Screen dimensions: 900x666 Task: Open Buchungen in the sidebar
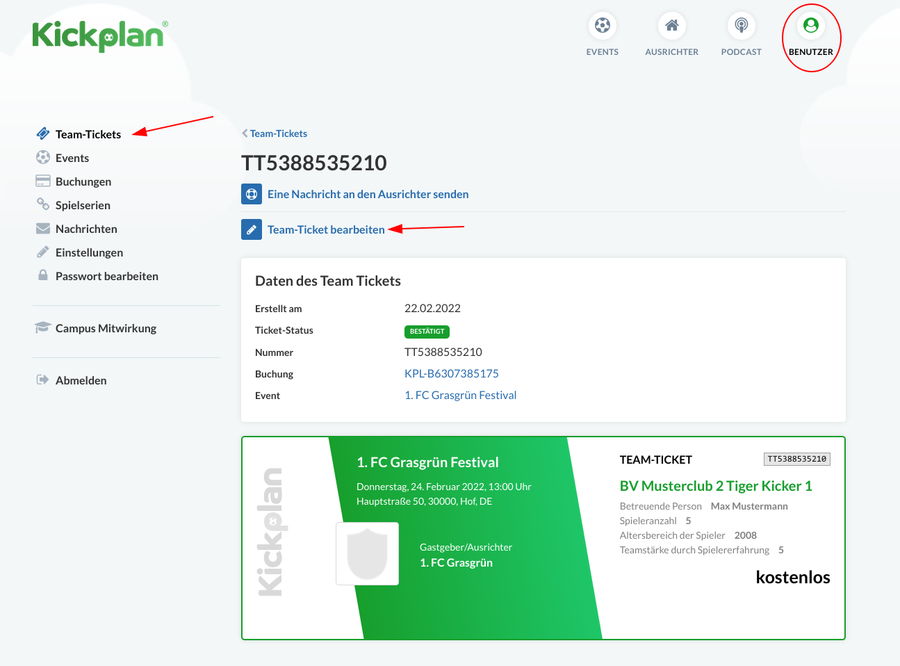(x=83, y=181)
